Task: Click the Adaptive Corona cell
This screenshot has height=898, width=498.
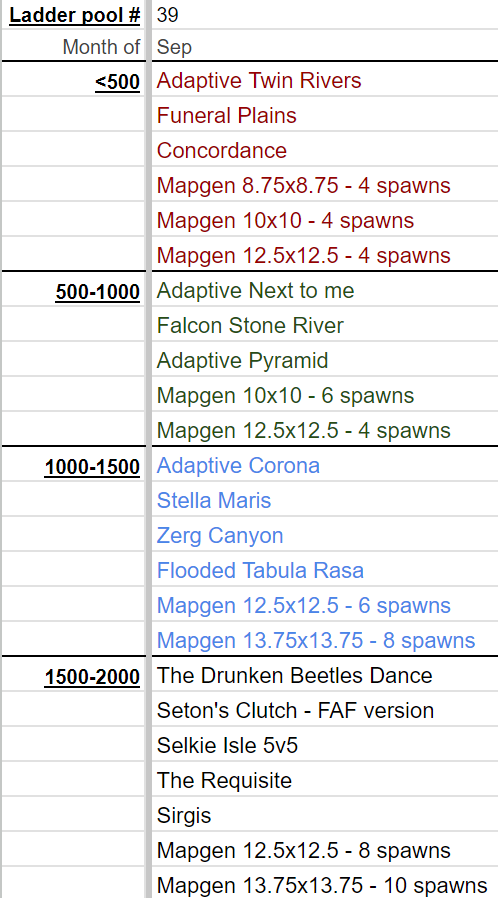Action: [325, 466]
